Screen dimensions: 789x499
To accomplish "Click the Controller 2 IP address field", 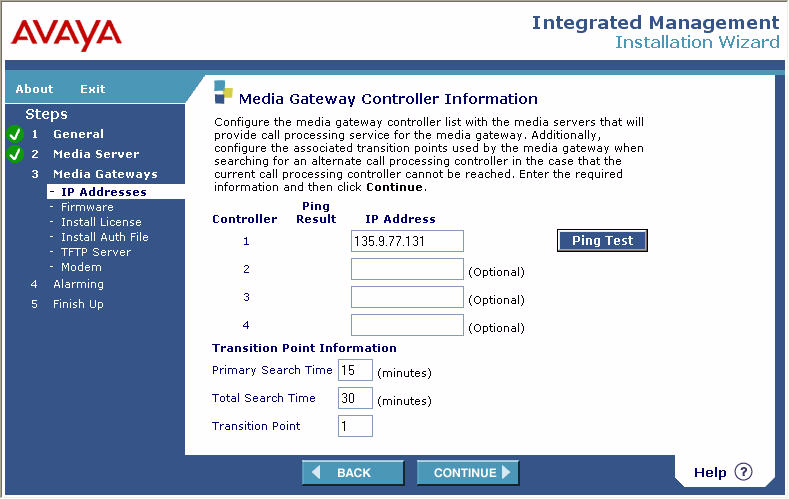I will pos(407,269).
